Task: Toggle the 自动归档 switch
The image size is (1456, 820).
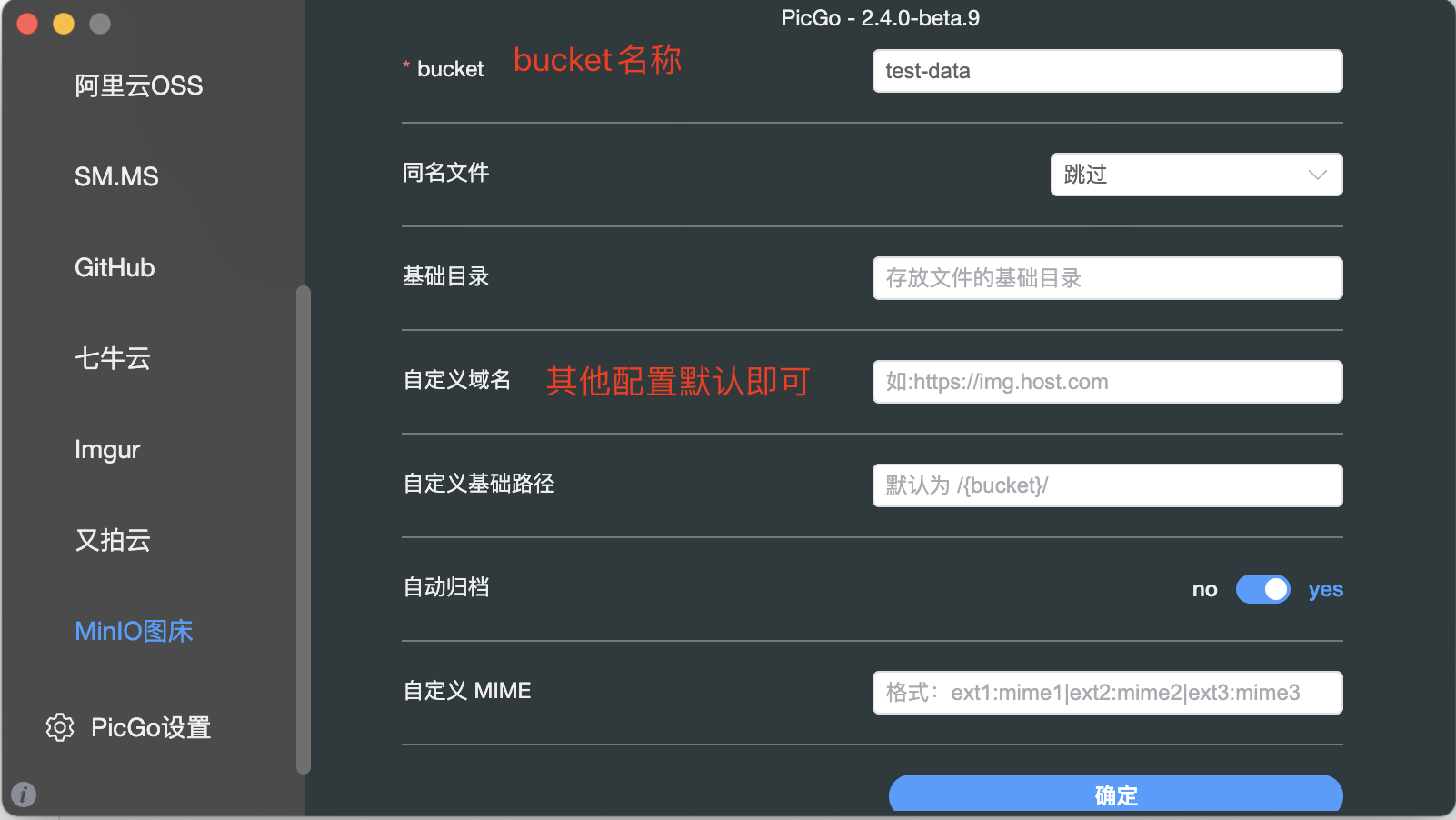Action: point(1262,589)
